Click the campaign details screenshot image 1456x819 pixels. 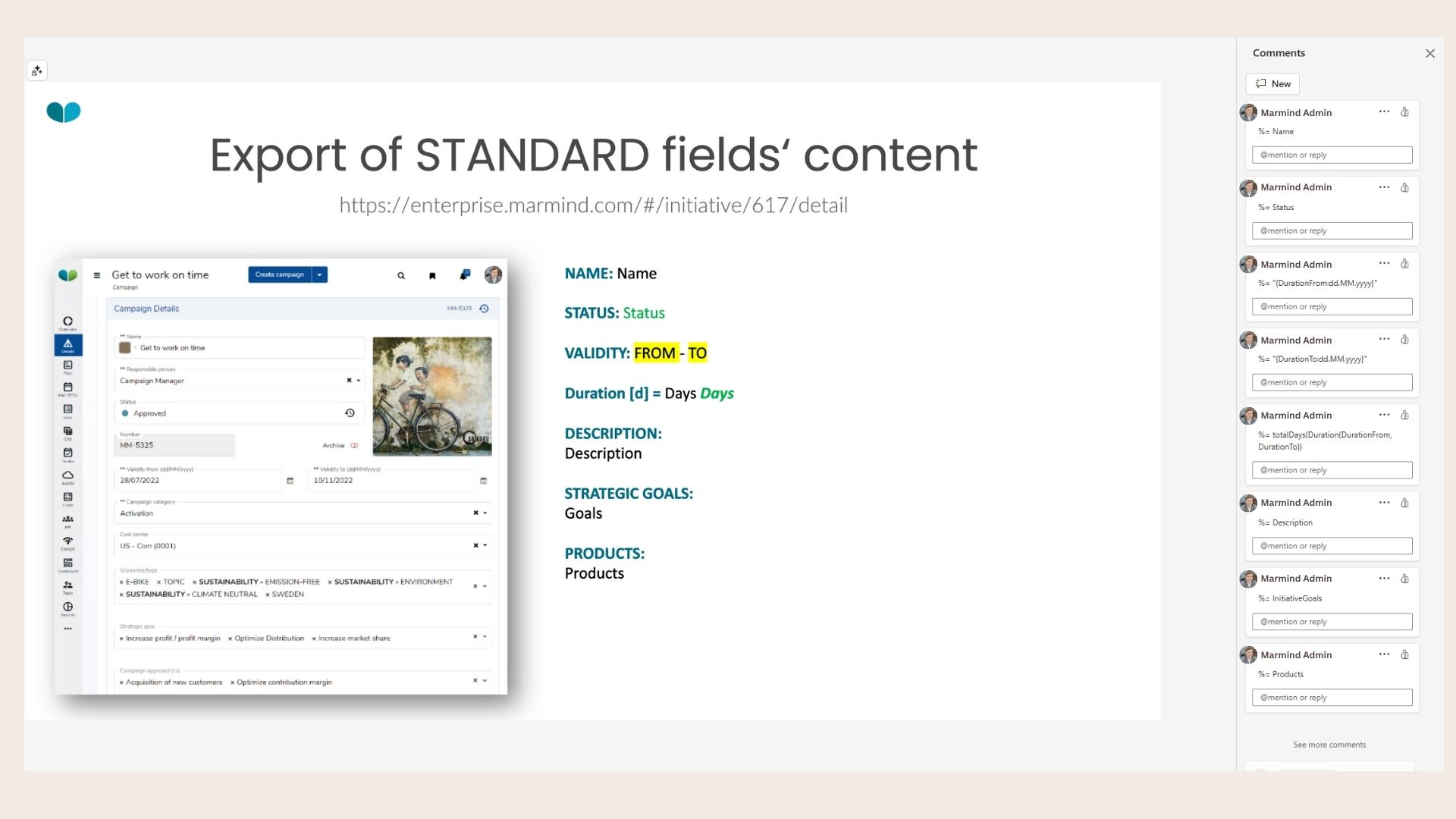pos(281,476)
